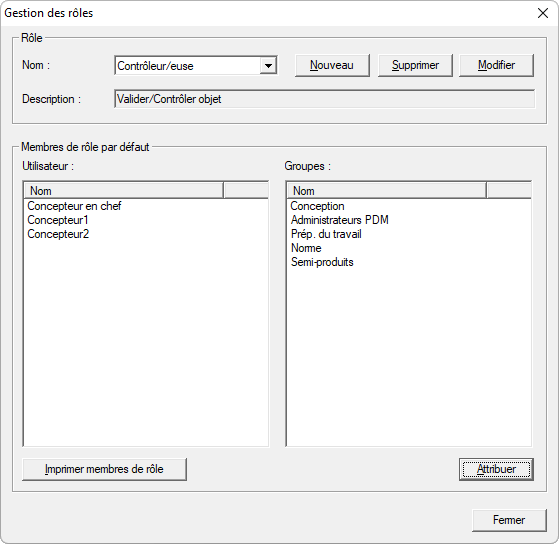Viewport: 559px width, 544px height.
Task: Select user 'Concepteur2'
Action: tap(58, 234)
